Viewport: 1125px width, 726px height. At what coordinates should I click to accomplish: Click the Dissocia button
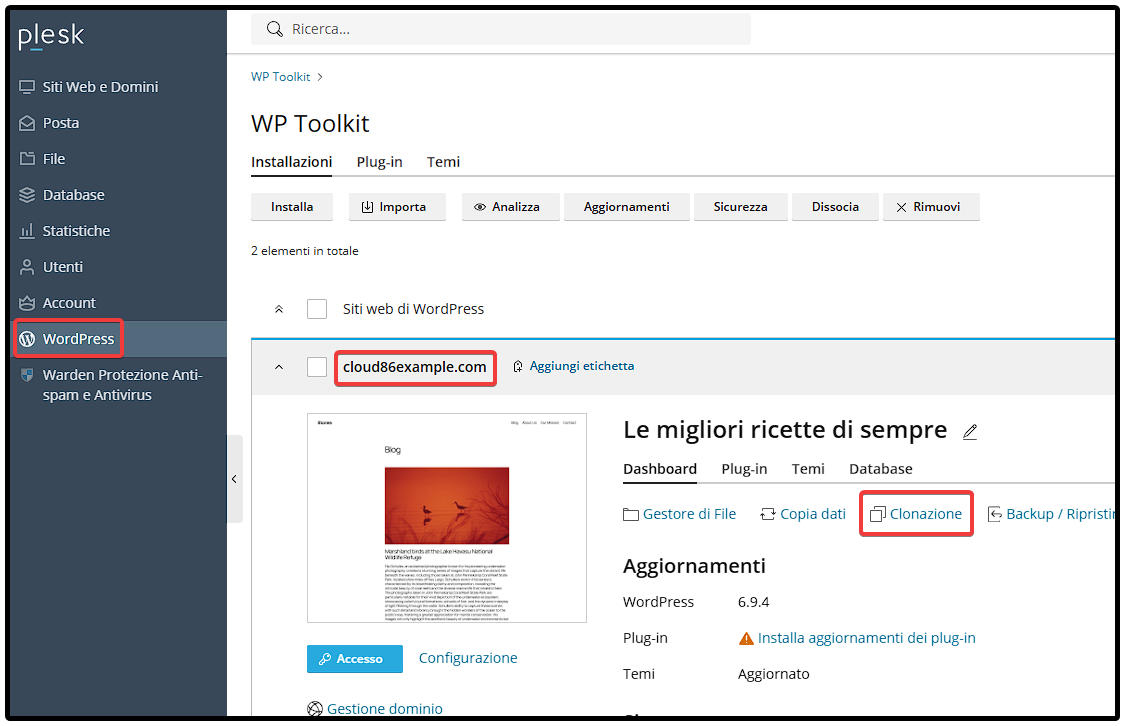pos(835,207)
